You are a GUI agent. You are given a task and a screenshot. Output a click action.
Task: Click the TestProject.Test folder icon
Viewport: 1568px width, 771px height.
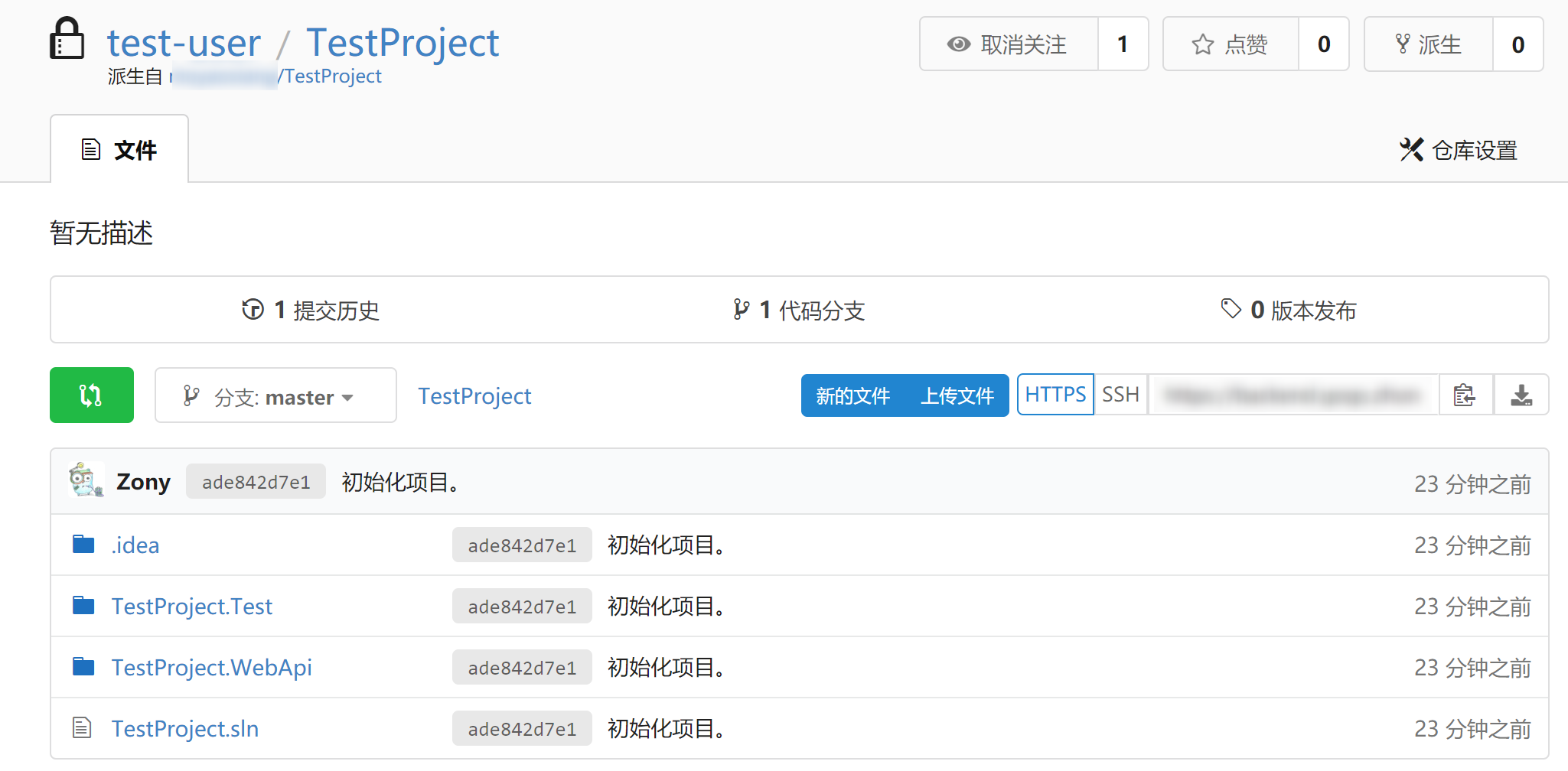tap(83, 606)
